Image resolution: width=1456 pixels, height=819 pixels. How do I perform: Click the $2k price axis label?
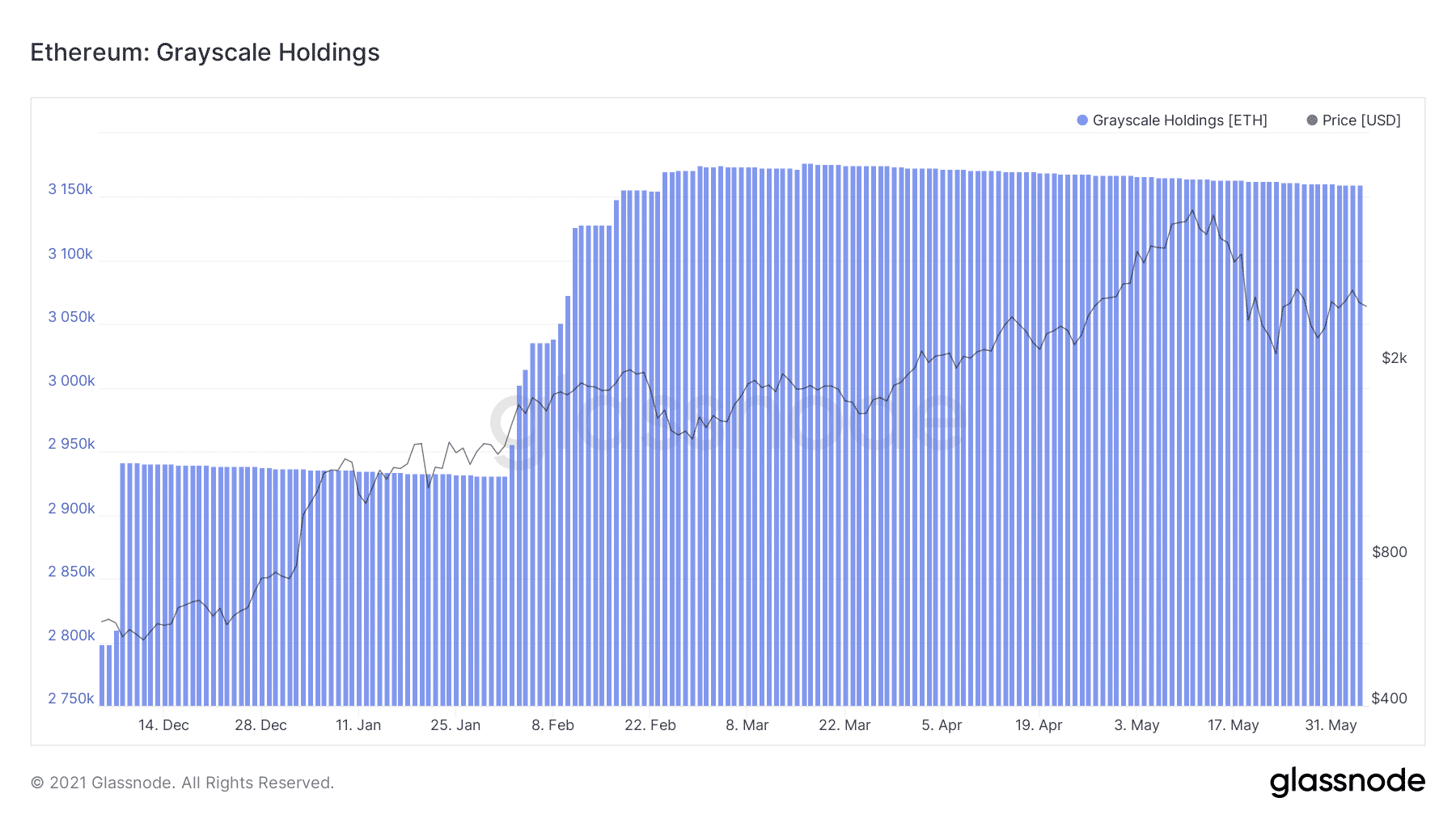pyautogui.click(x=1394, y=358)
